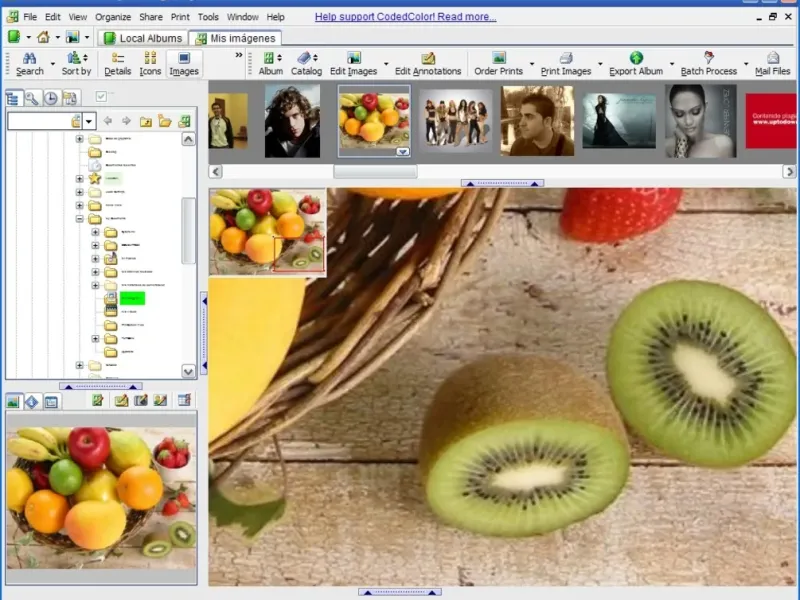
Task: Click the Edit Annotations icon
Action: tap(428, 58)
